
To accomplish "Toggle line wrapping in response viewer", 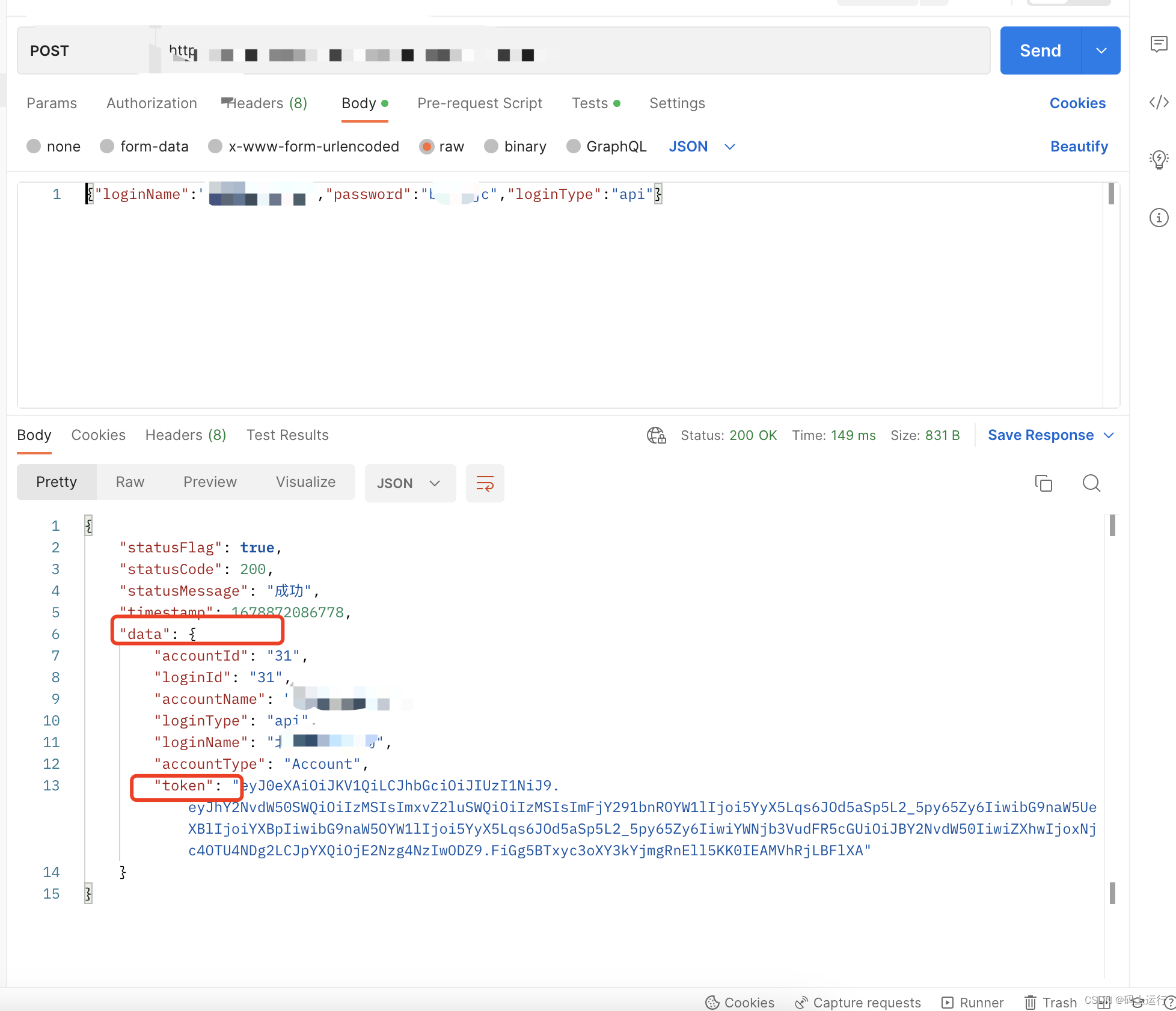I will [x=485, y=483].
